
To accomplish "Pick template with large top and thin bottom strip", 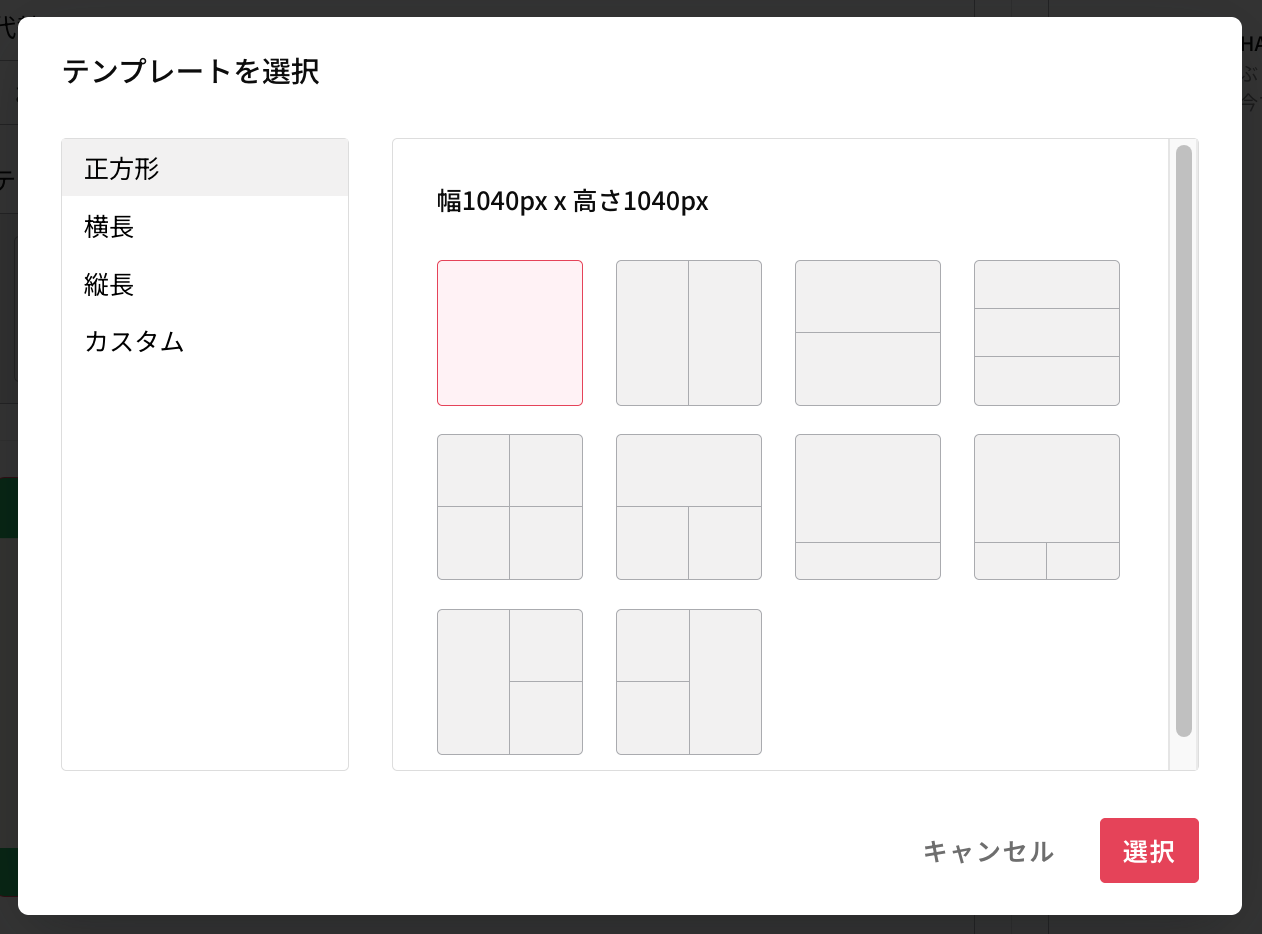I will (x=868, y=507).
